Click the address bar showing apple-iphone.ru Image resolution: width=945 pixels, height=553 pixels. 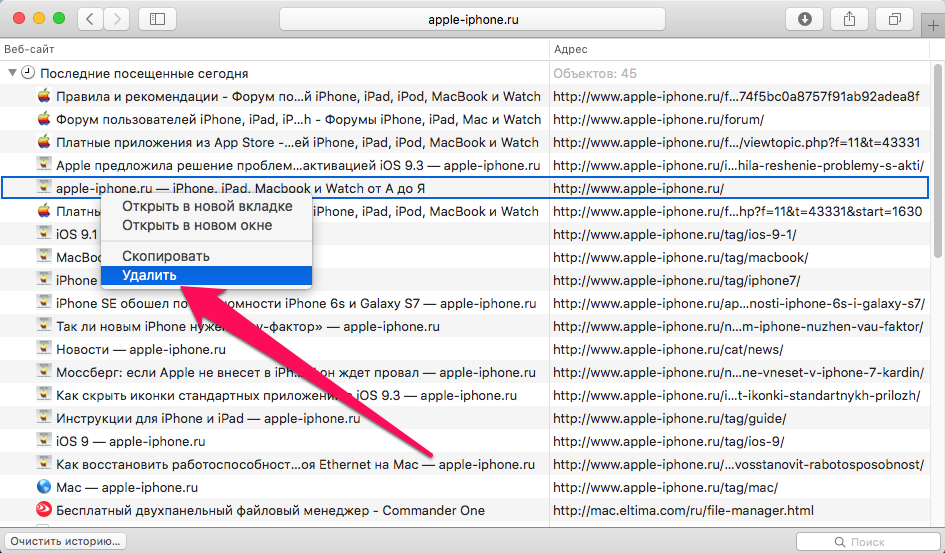[472, 19]
